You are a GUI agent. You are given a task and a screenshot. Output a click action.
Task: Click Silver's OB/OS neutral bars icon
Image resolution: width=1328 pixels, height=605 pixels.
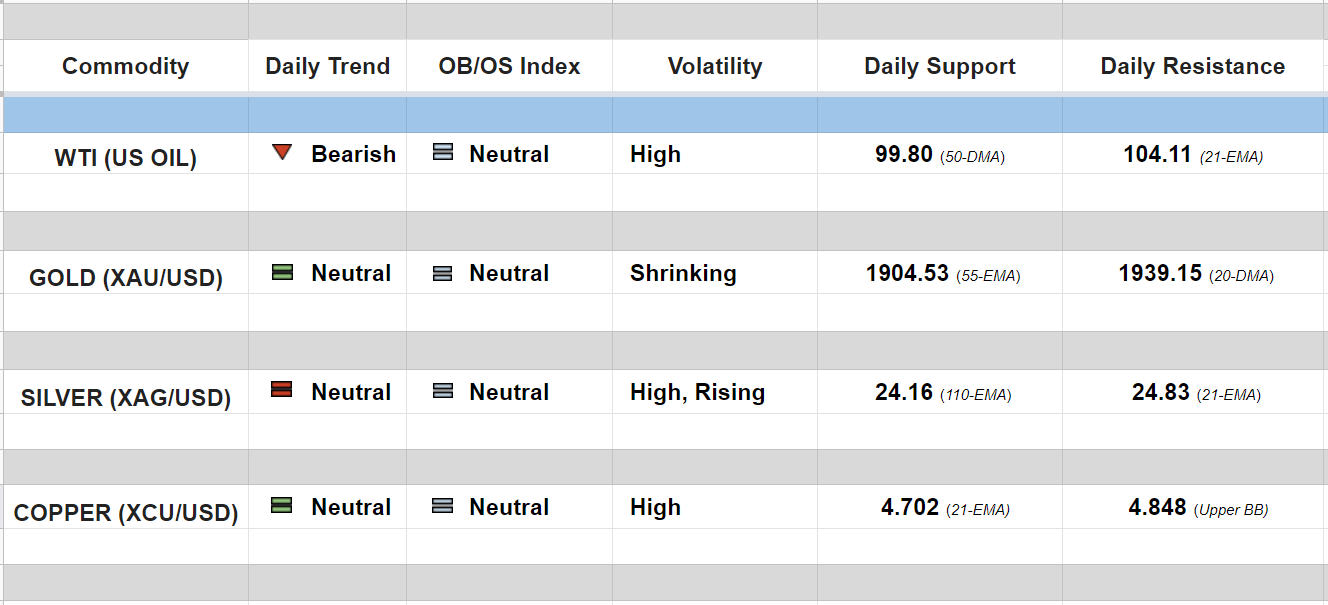(443, 392)
